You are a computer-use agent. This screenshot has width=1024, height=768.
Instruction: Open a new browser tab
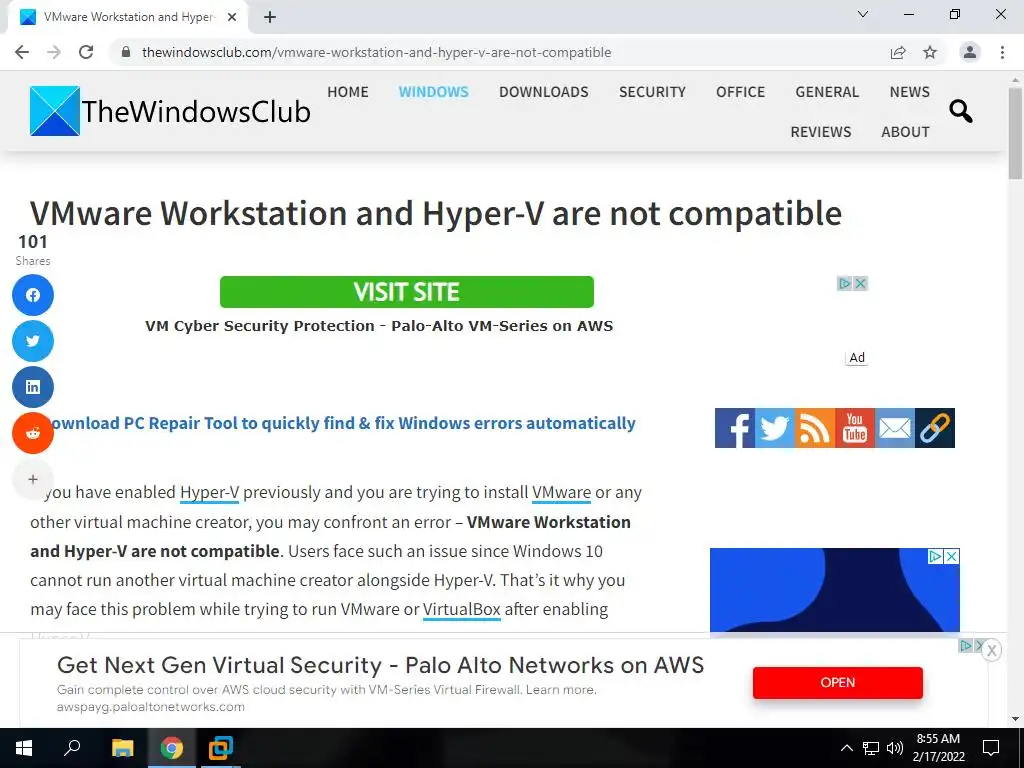(x=270, y=17)
